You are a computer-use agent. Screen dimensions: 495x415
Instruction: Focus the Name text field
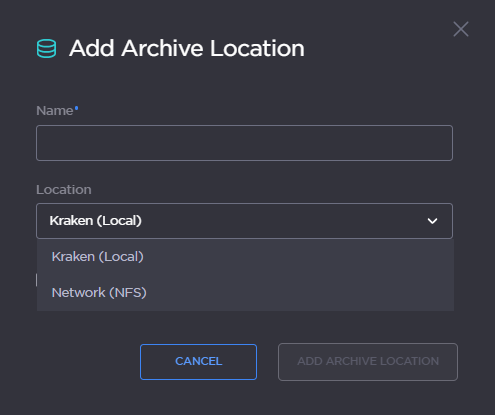pos(244,143)
